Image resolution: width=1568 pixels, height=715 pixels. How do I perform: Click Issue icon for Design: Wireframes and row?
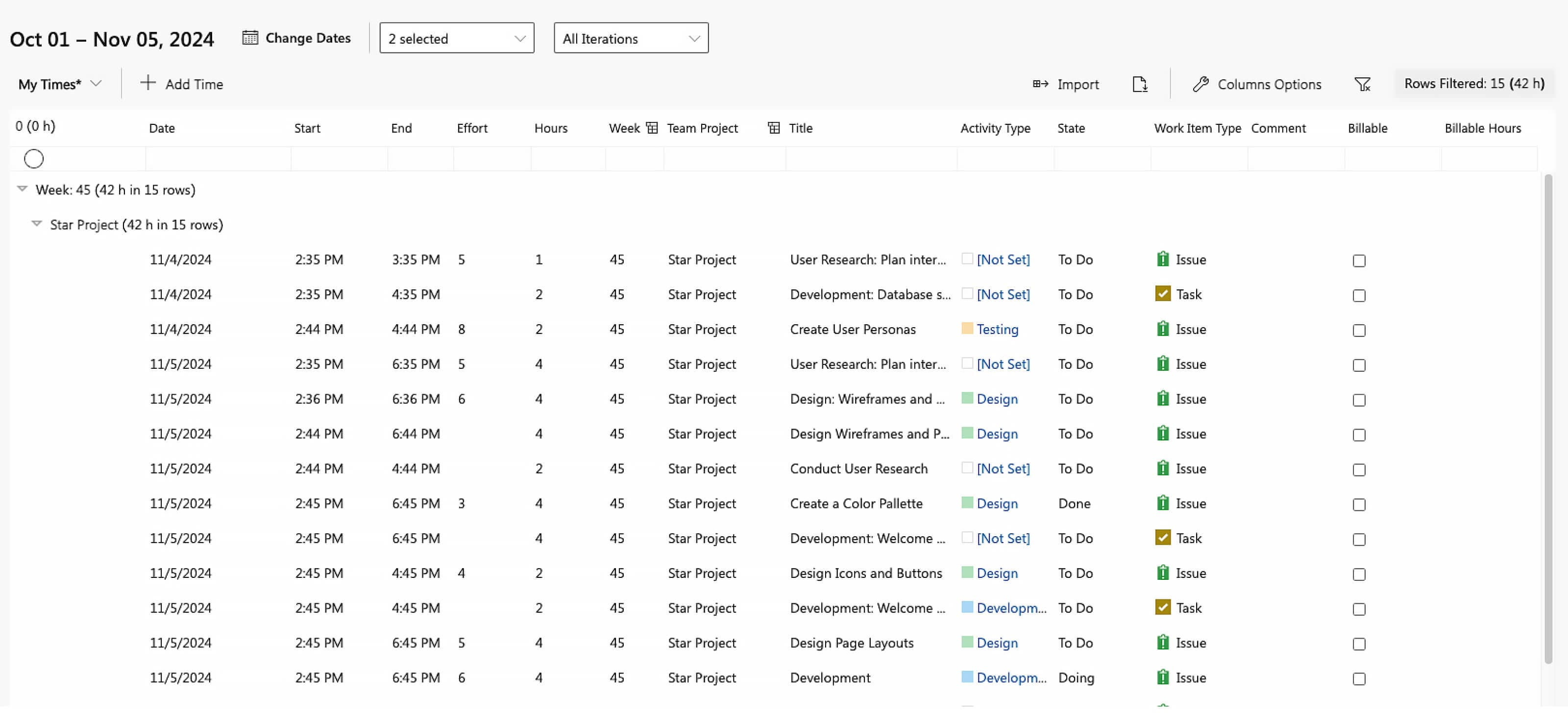pos(1163,399)
